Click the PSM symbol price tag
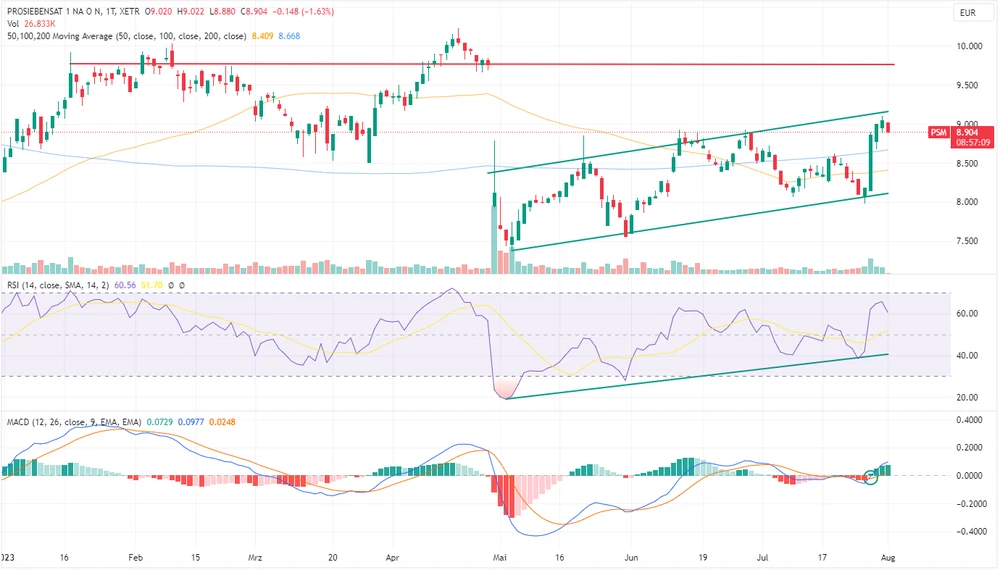The width and height of the screenshot is (1000, 570). click(x=938, y=132)
